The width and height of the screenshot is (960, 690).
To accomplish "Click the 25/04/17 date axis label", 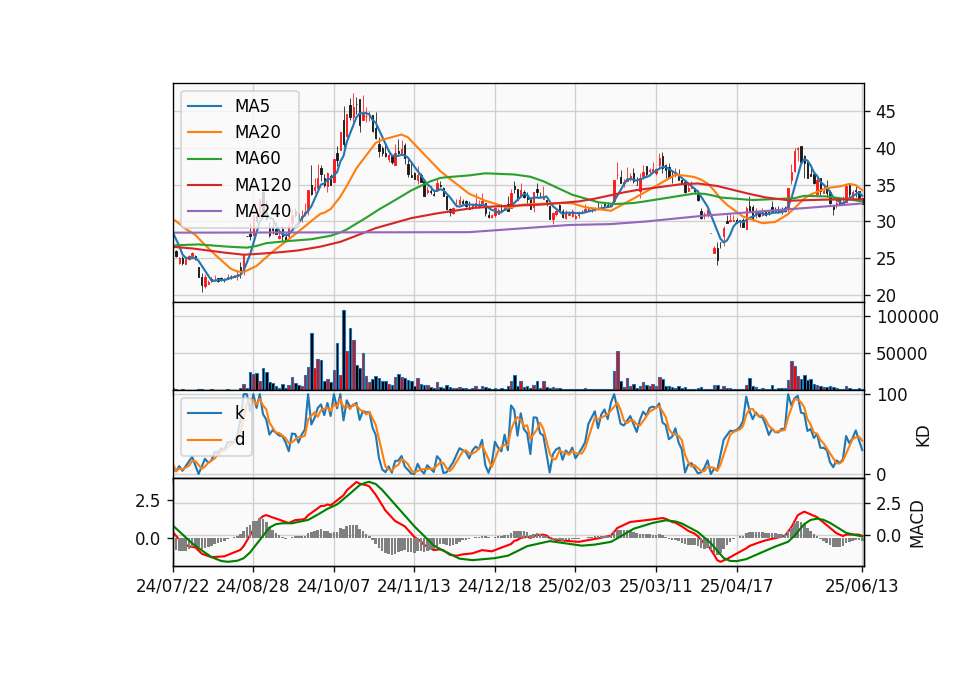I will (x=737, y=586).
